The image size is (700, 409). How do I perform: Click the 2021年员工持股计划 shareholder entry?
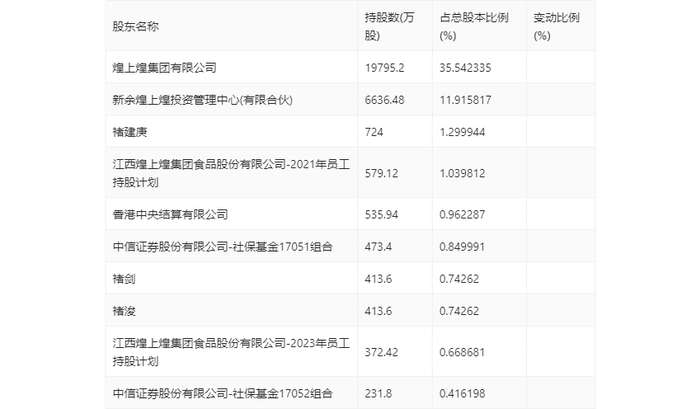point(231,173)
